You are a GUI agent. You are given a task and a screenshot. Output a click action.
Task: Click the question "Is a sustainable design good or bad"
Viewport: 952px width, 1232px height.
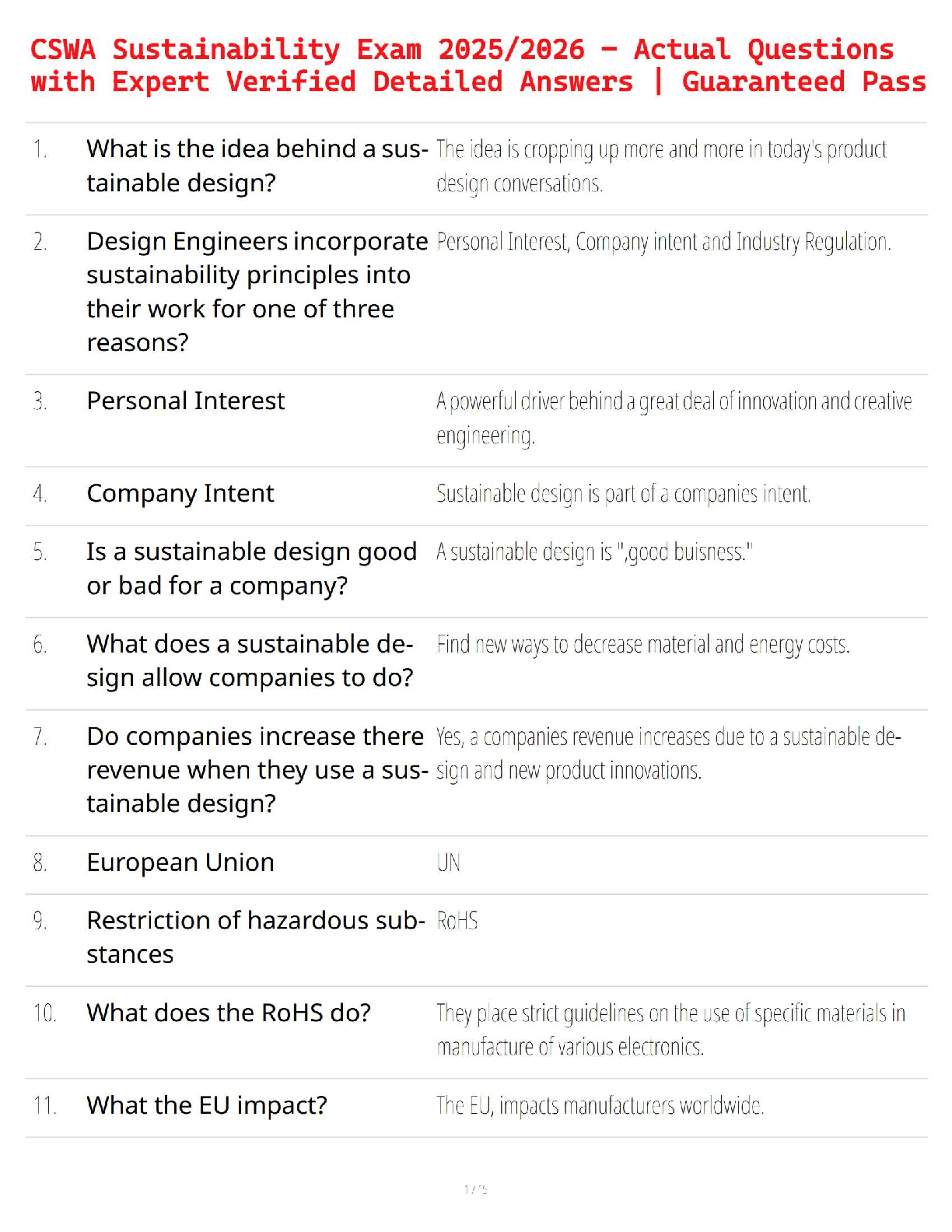pyautogui.click(x=252, y=569)
